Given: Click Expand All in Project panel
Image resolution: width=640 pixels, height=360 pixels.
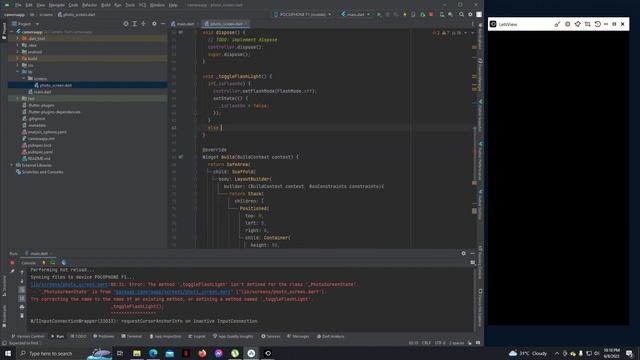Looking at the screenshot, I should coord(134,24).
